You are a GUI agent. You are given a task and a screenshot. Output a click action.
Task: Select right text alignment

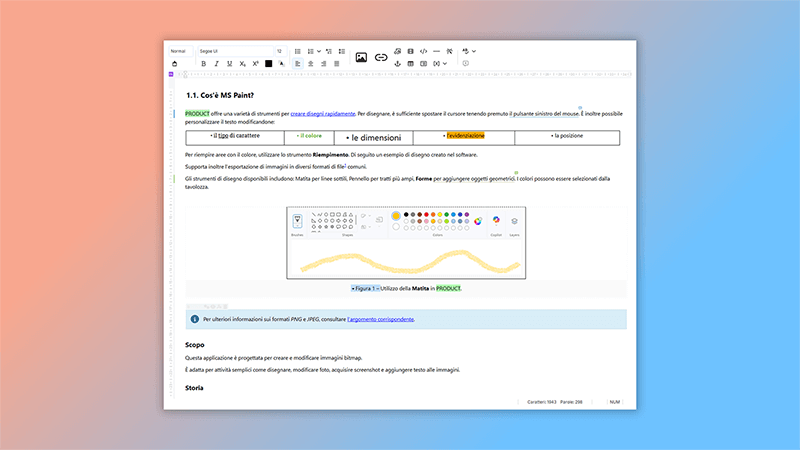[323, 64]
